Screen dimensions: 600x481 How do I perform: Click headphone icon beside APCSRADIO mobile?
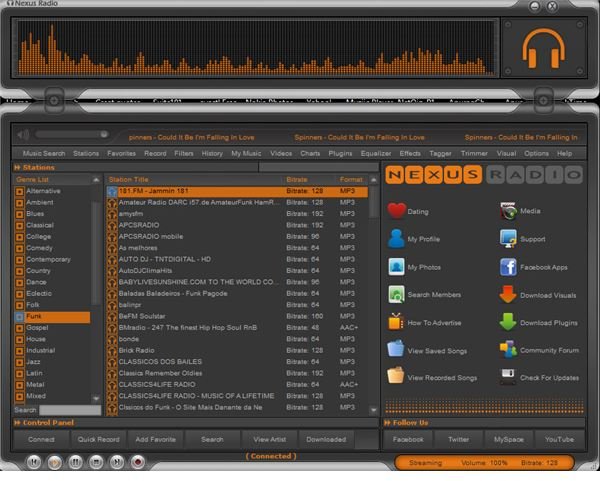[112, 237]
